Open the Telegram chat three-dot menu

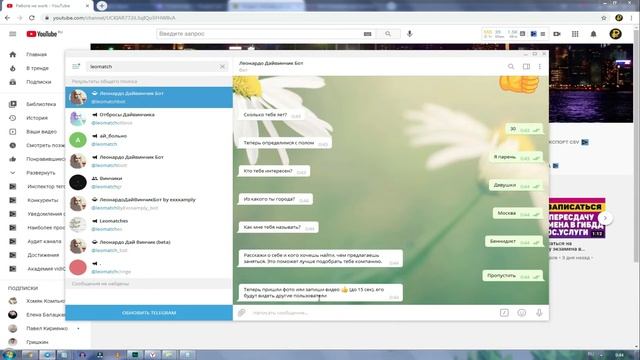coord(540,66)
